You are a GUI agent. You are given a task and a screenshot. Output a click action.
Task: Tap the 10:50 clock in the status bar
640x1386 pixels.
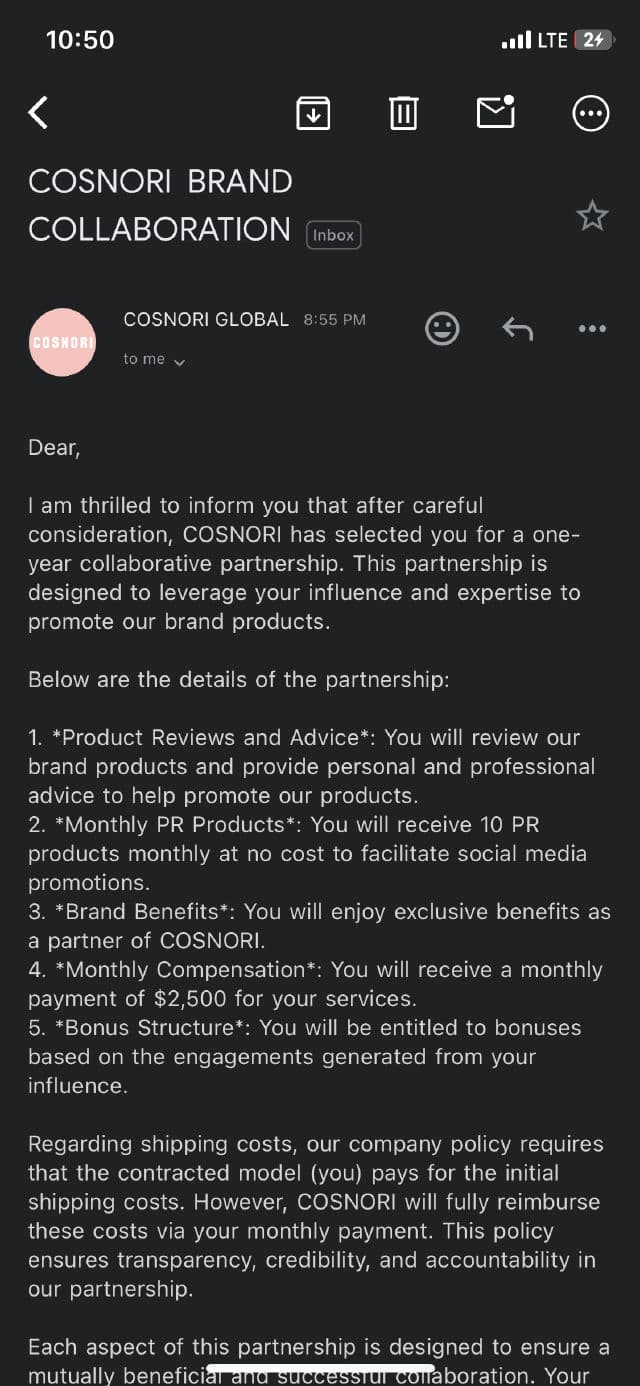(80, 40)
